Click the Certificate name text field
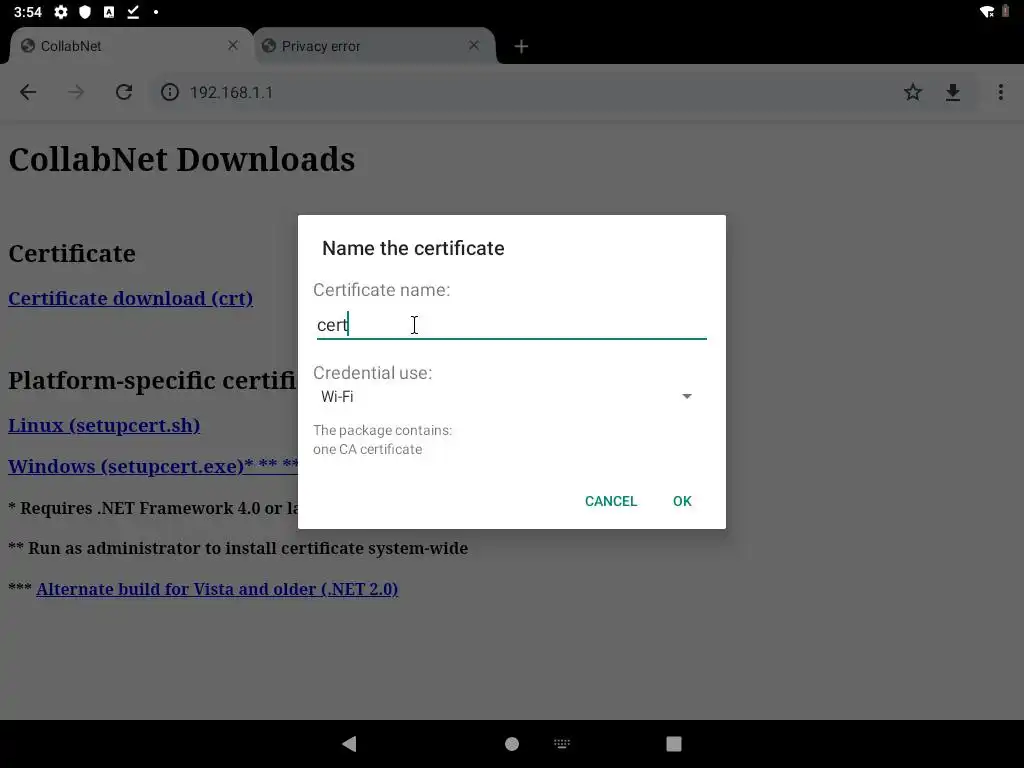 click(x=511, y=325)
